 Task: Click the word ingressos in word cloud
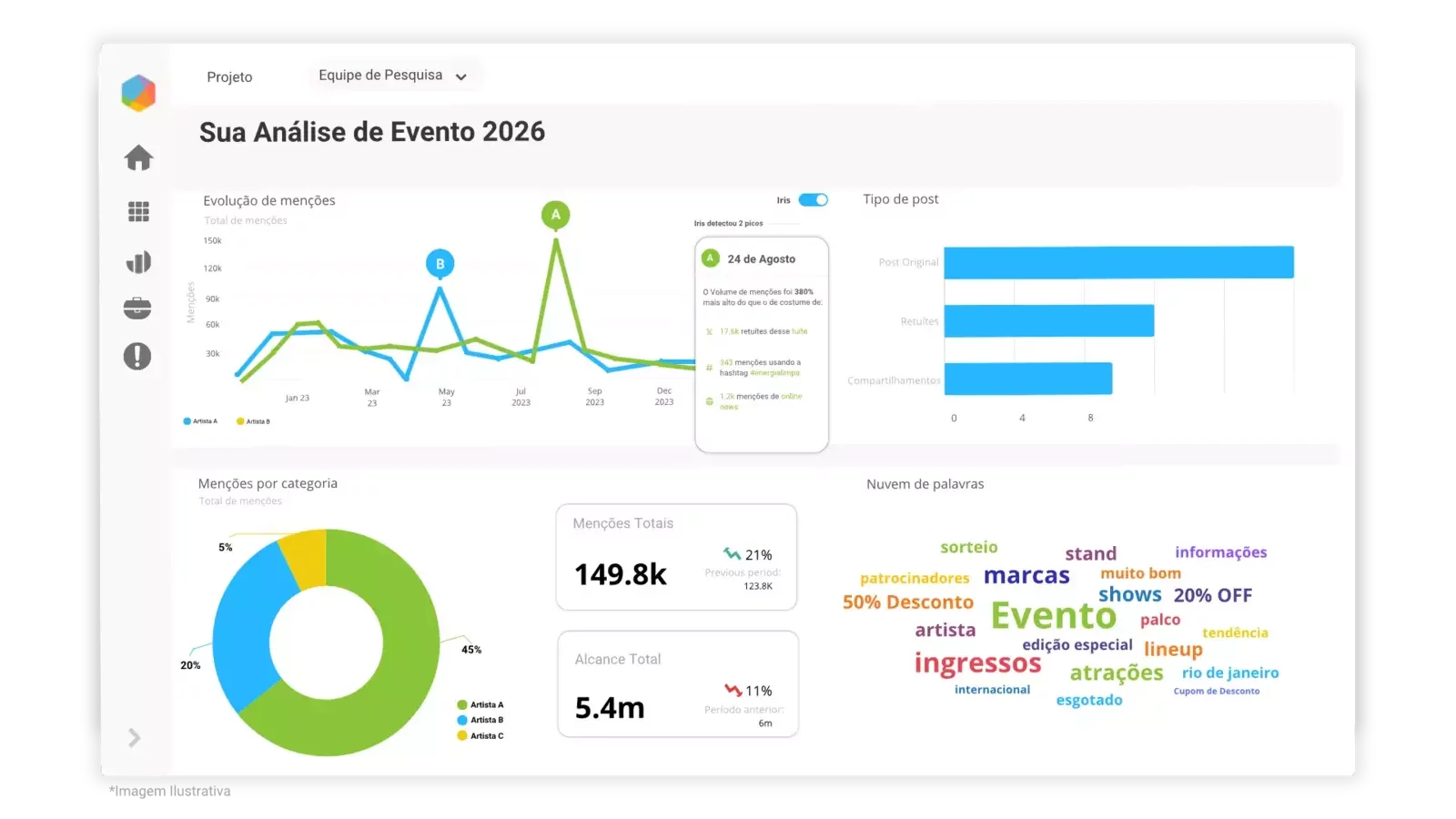tap(977, 663)
